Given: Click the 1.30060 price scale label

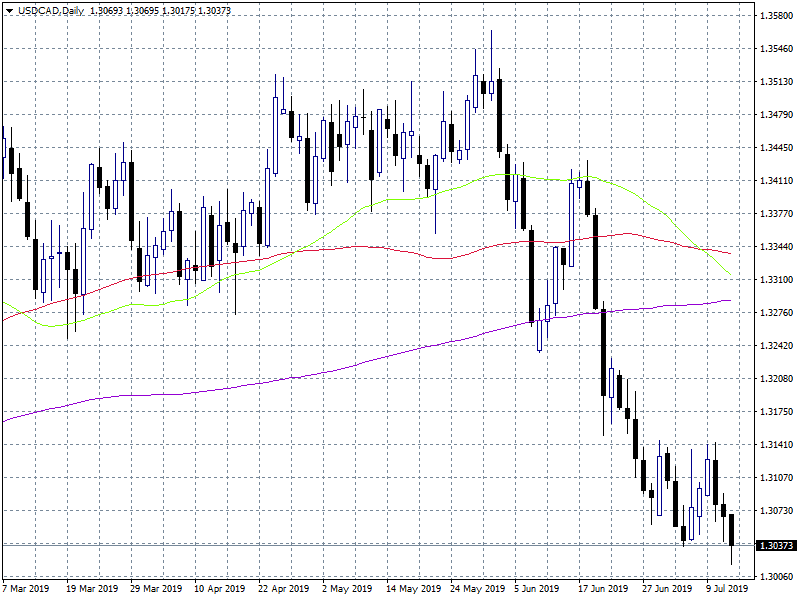Looking at the screenshot, I should point(776,577).
